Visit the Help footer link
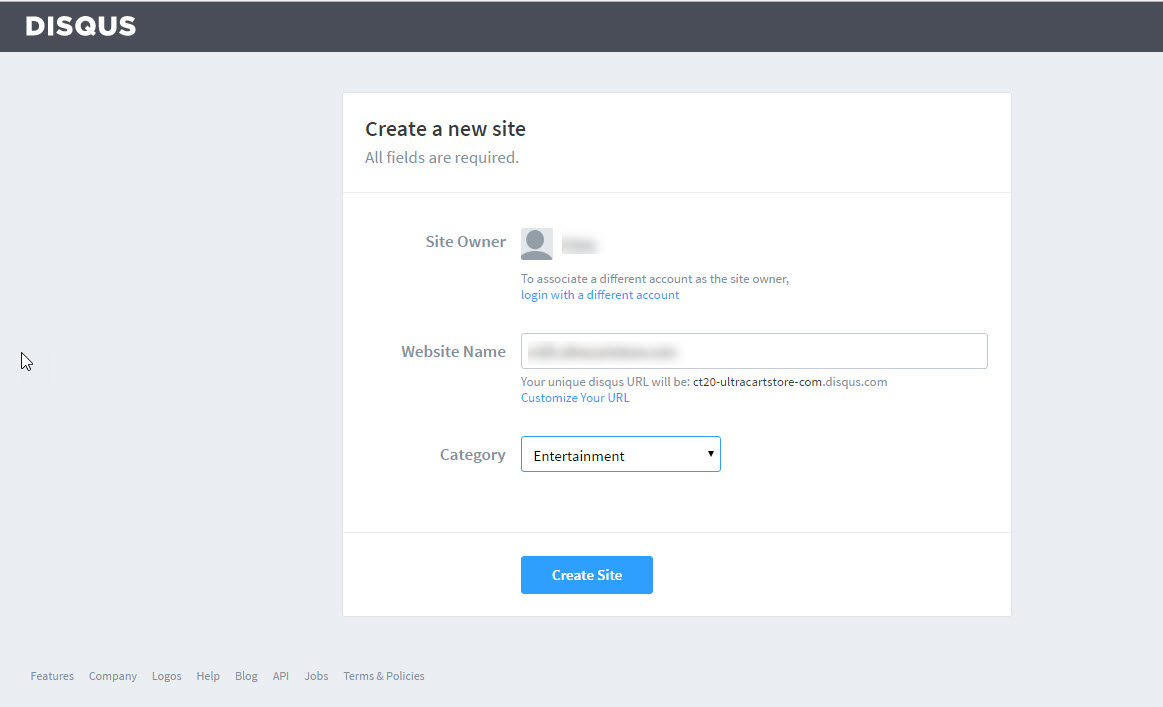1163x707 pixels. click(x=208, y=676)
